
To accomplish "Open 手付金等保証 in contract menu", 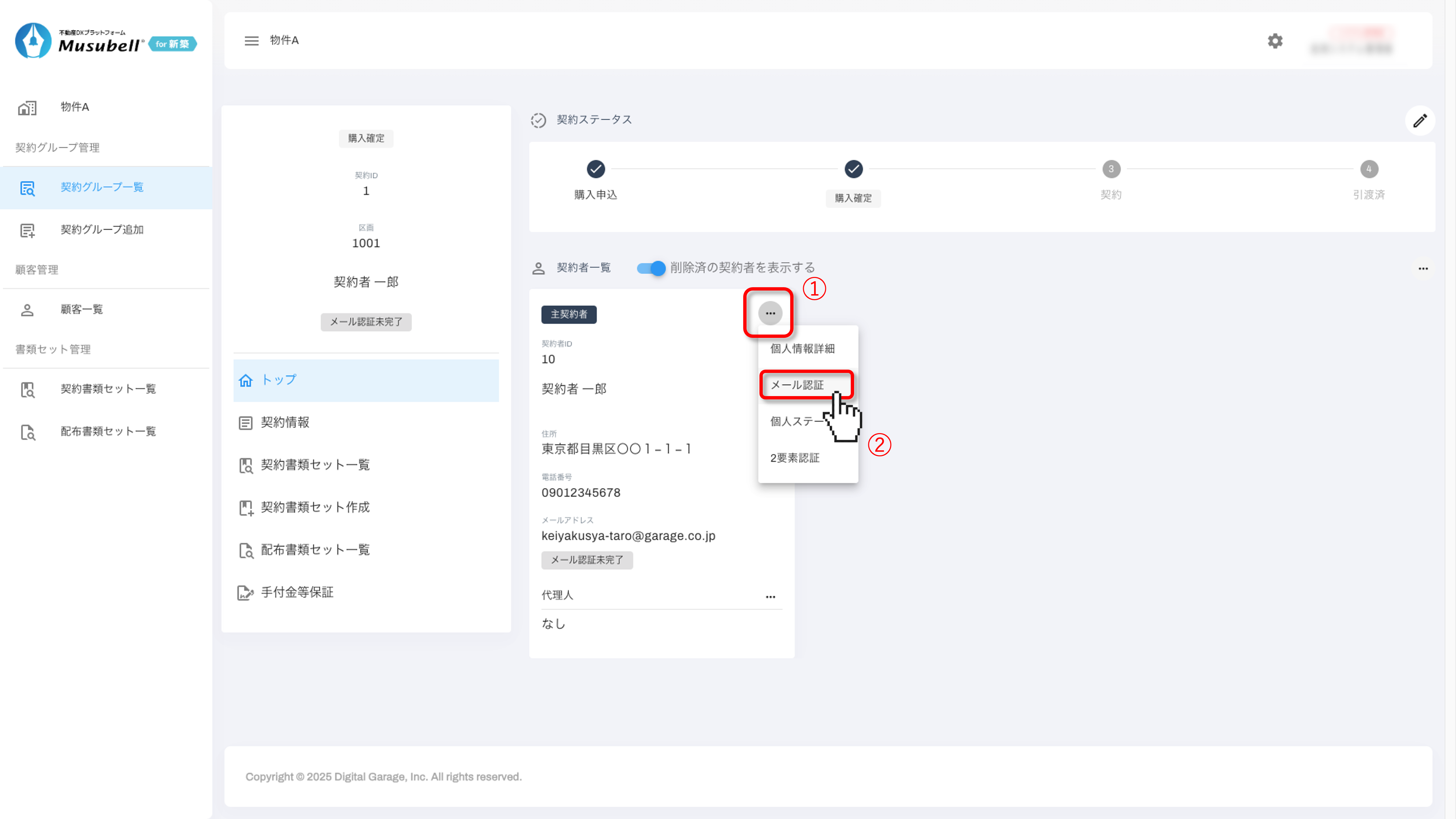I will (297, 592).
